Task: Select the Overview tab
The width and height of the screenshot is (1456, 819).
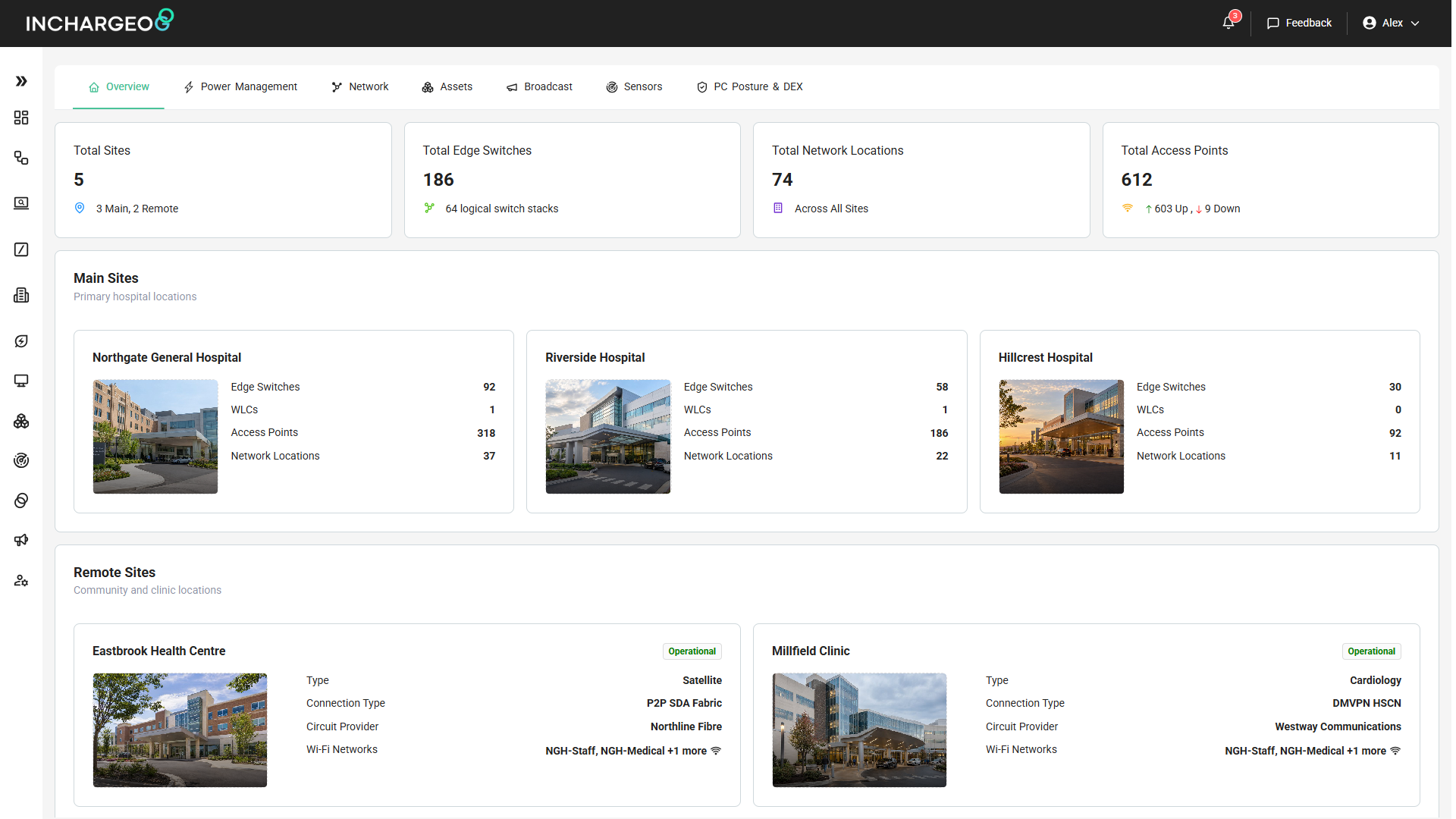Action: click(x=119, y=87)
